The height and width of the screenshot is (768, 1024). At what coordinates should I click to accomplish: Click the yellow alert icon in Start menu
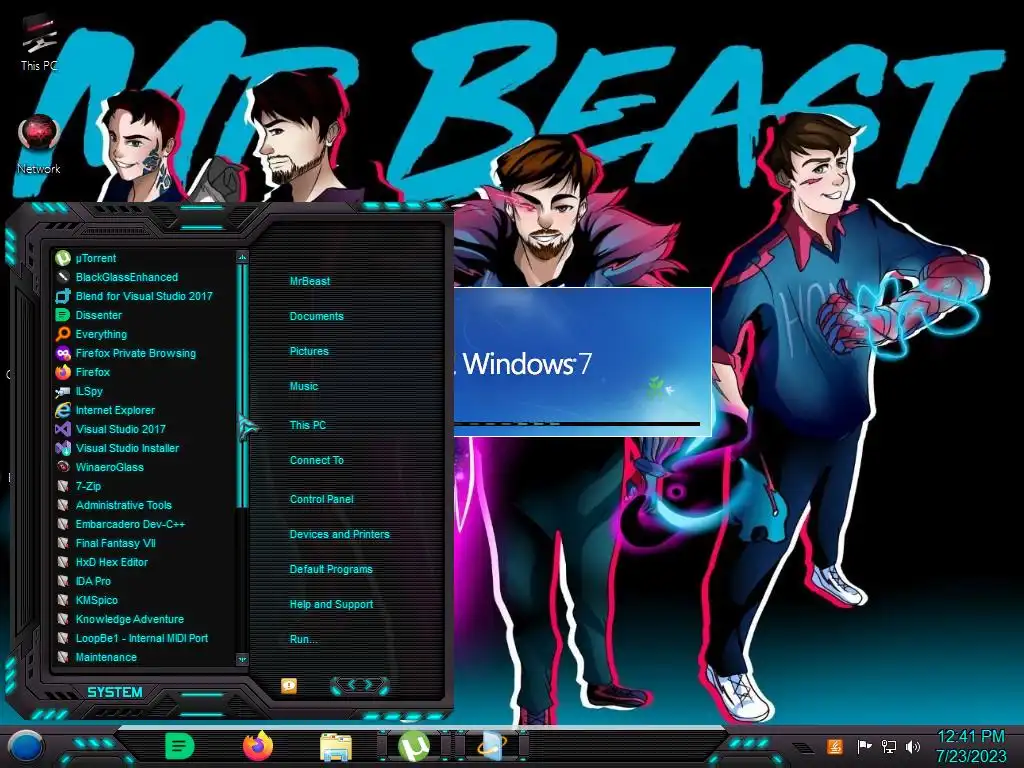point(289,686)
